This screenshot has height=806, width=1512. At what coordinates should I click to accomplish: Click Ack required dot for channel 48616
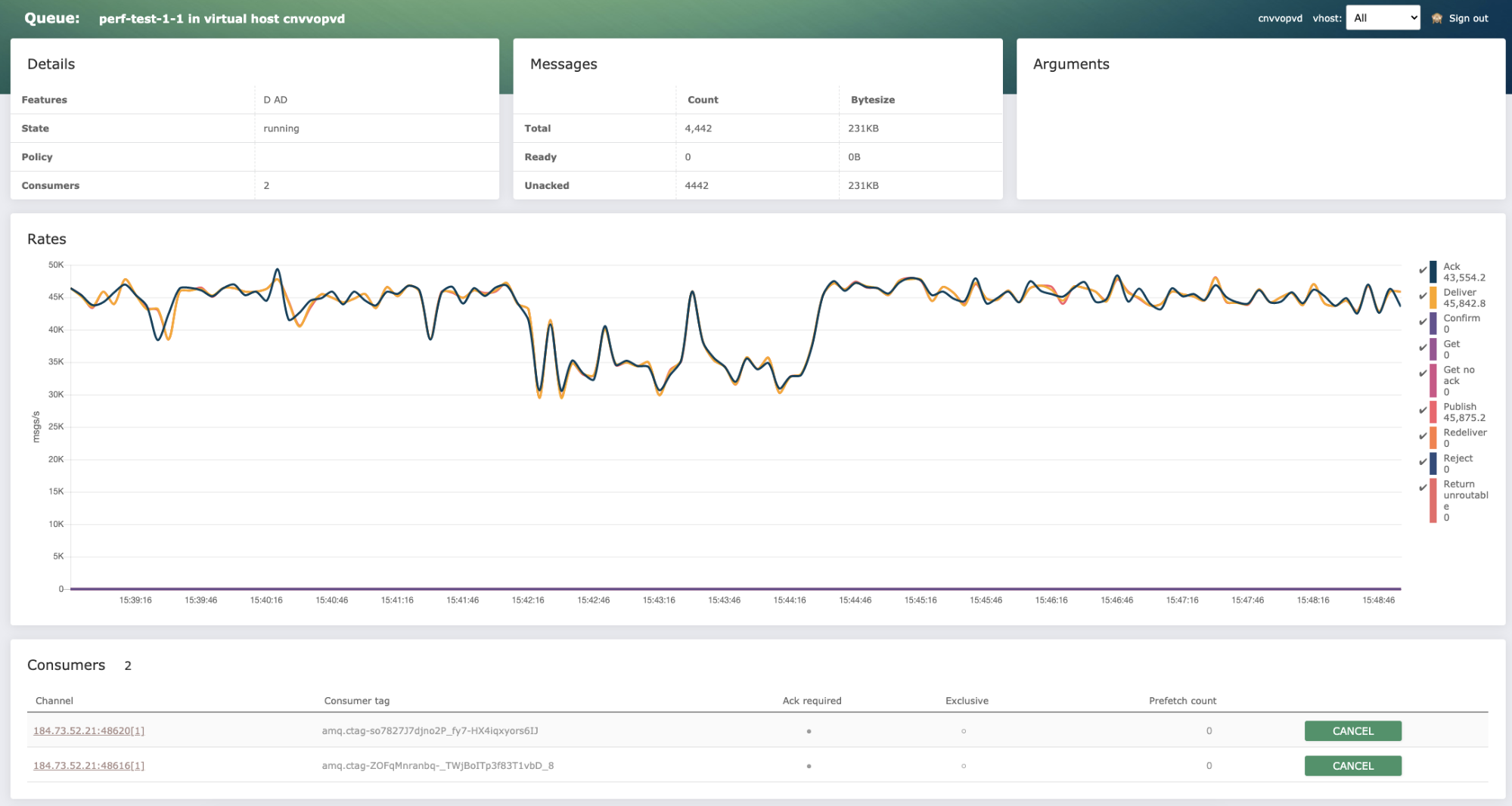(x=809, y=766)
